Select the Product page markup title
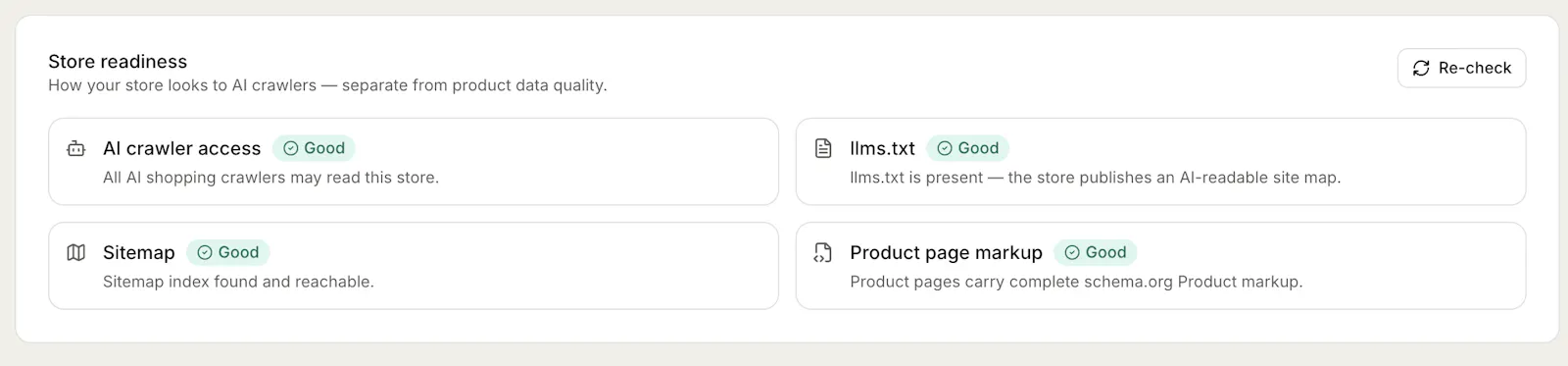1568x366 pixels. 946,252
